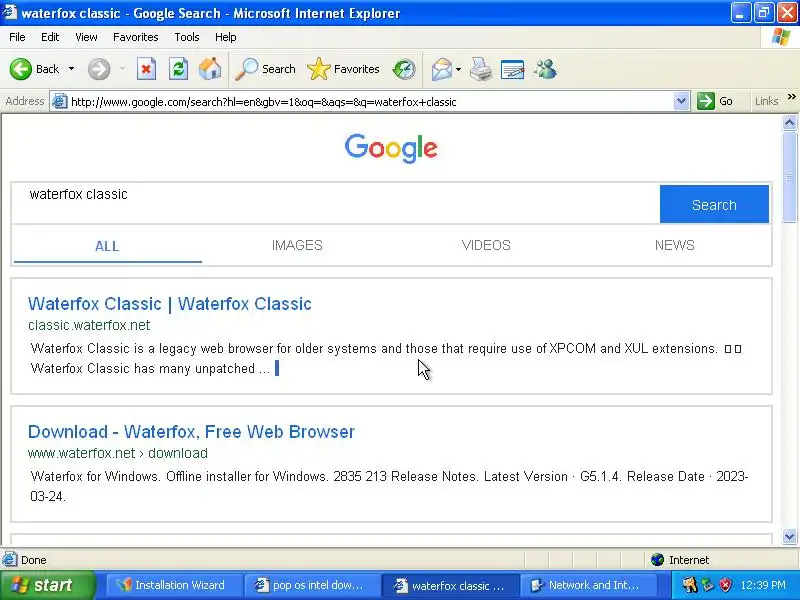Click the green Go arrow button
Screen dimensions: 800x600
pos(714,101)
